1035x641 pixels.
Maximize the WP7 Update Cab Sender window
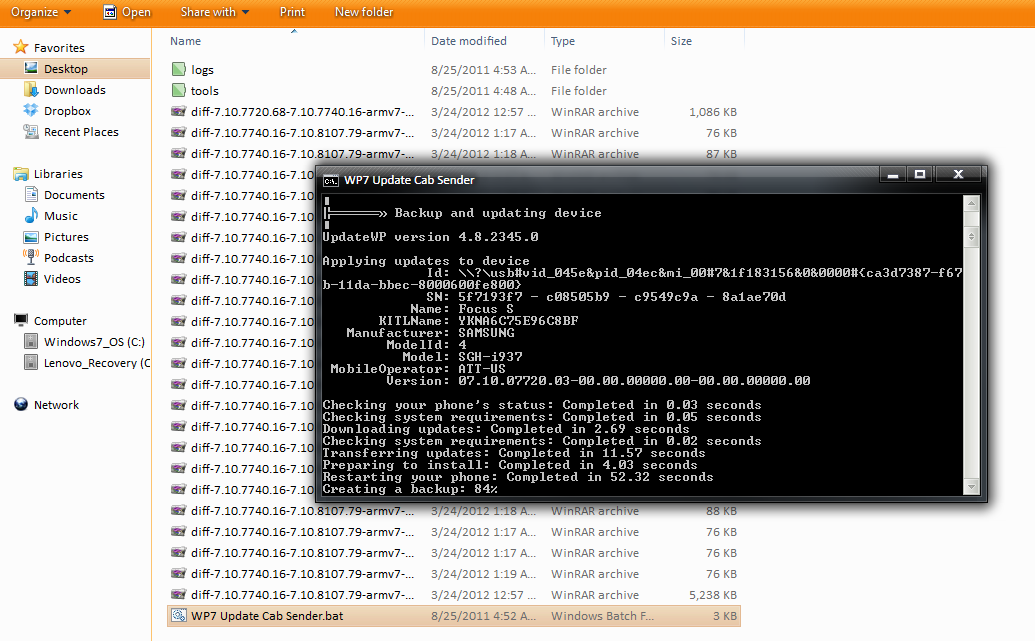(x=919, y=175)
